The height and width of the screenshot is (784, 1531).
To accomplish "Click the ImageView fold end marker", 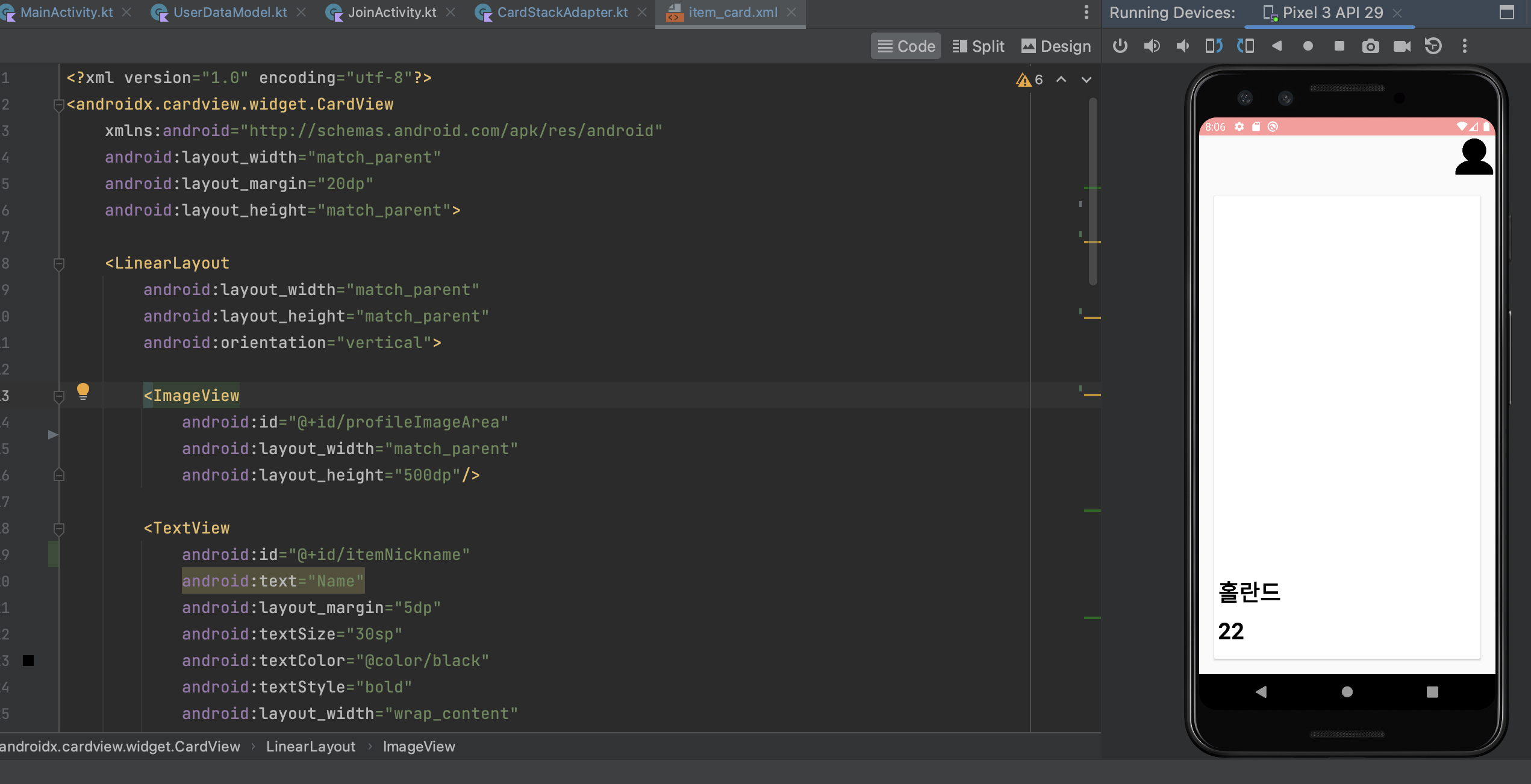I will coord(59,474).
